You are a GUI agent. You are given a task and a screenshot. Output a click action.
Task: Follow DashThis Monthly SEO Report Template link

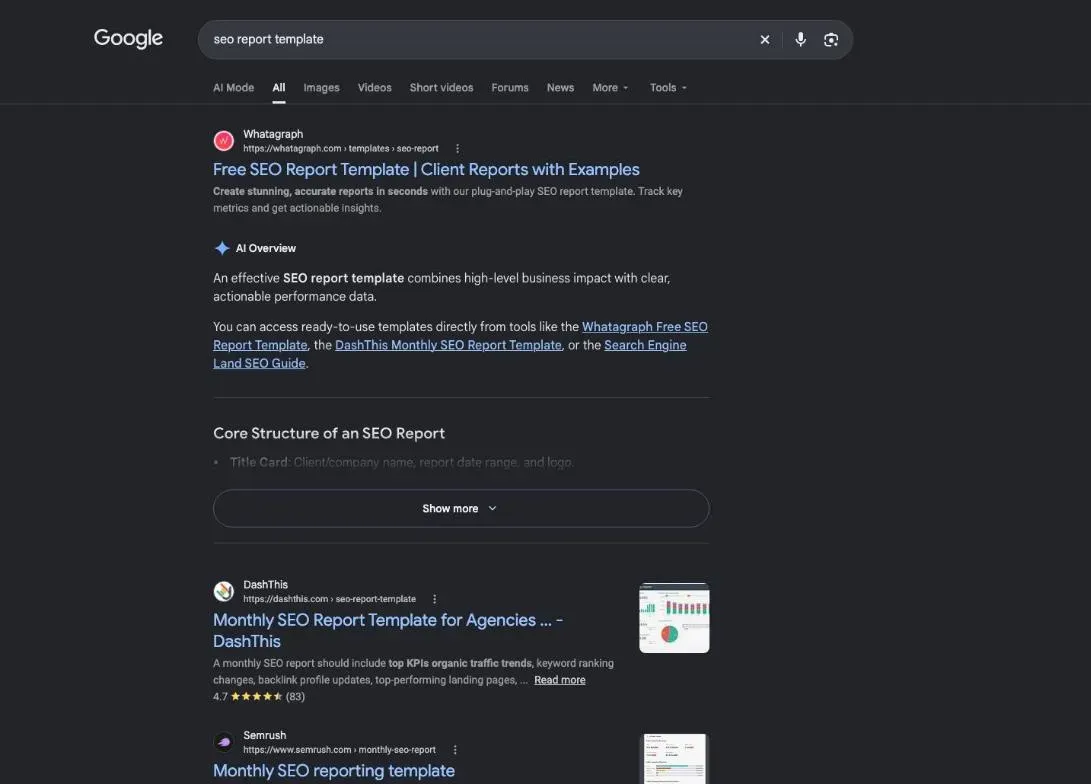tap(448, 345)
